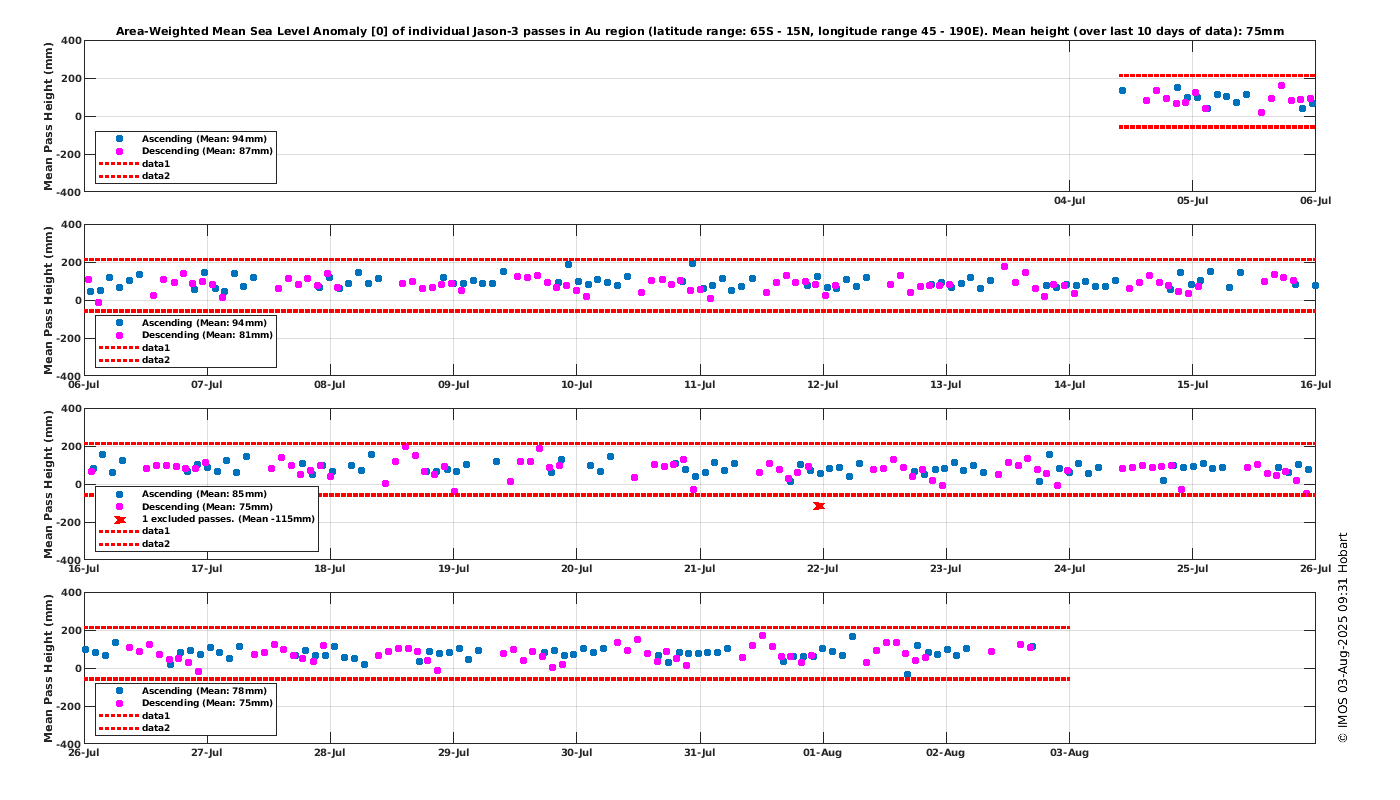Click the '11-Jul' date tick label
This screenshot has width=1400, height=800.
click(x=700, y=385)
